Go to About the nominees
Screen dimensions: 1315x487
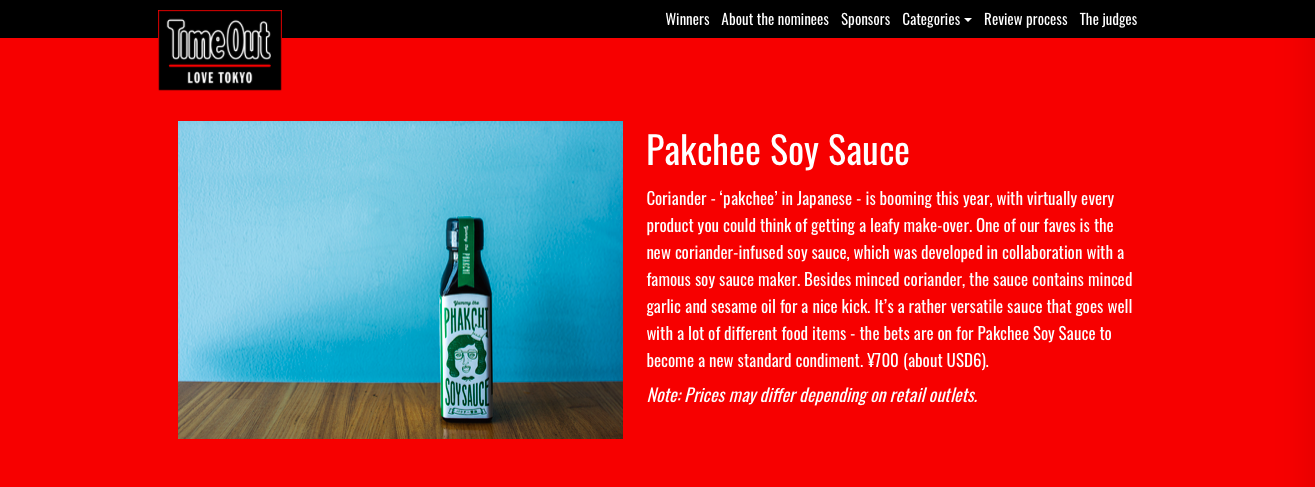(x=775, y=19)
